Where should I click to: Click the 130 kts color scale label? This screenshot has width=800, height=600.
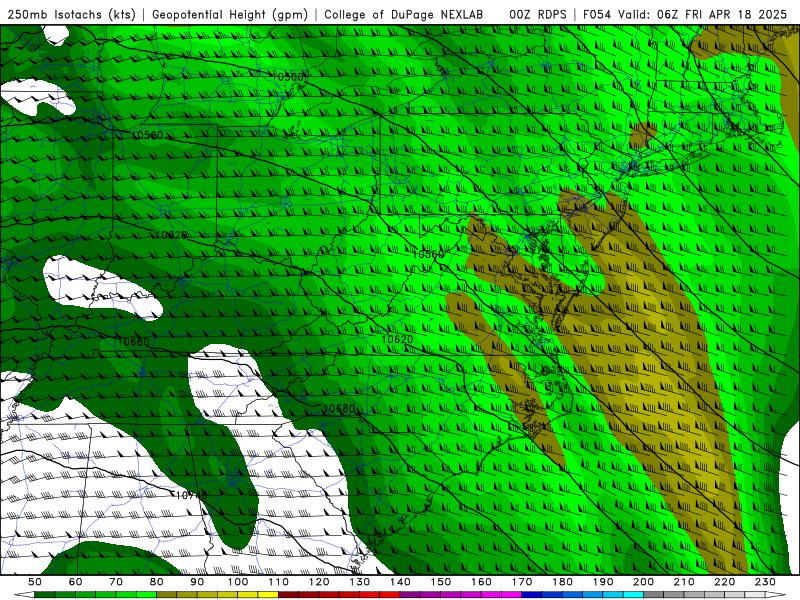[x=360, y=582]
